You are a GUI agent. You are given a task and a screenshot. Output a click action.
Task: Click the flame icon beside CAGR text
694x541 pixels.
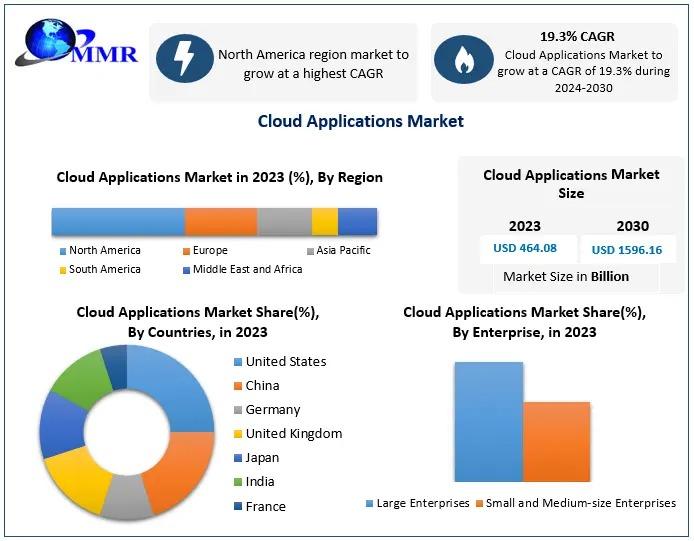(463, 59)
